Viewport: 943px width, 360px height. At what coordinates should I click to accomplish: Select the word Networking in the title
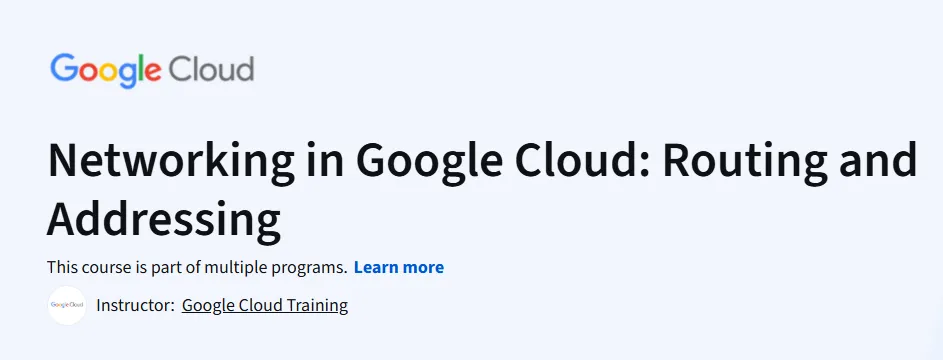171,162
